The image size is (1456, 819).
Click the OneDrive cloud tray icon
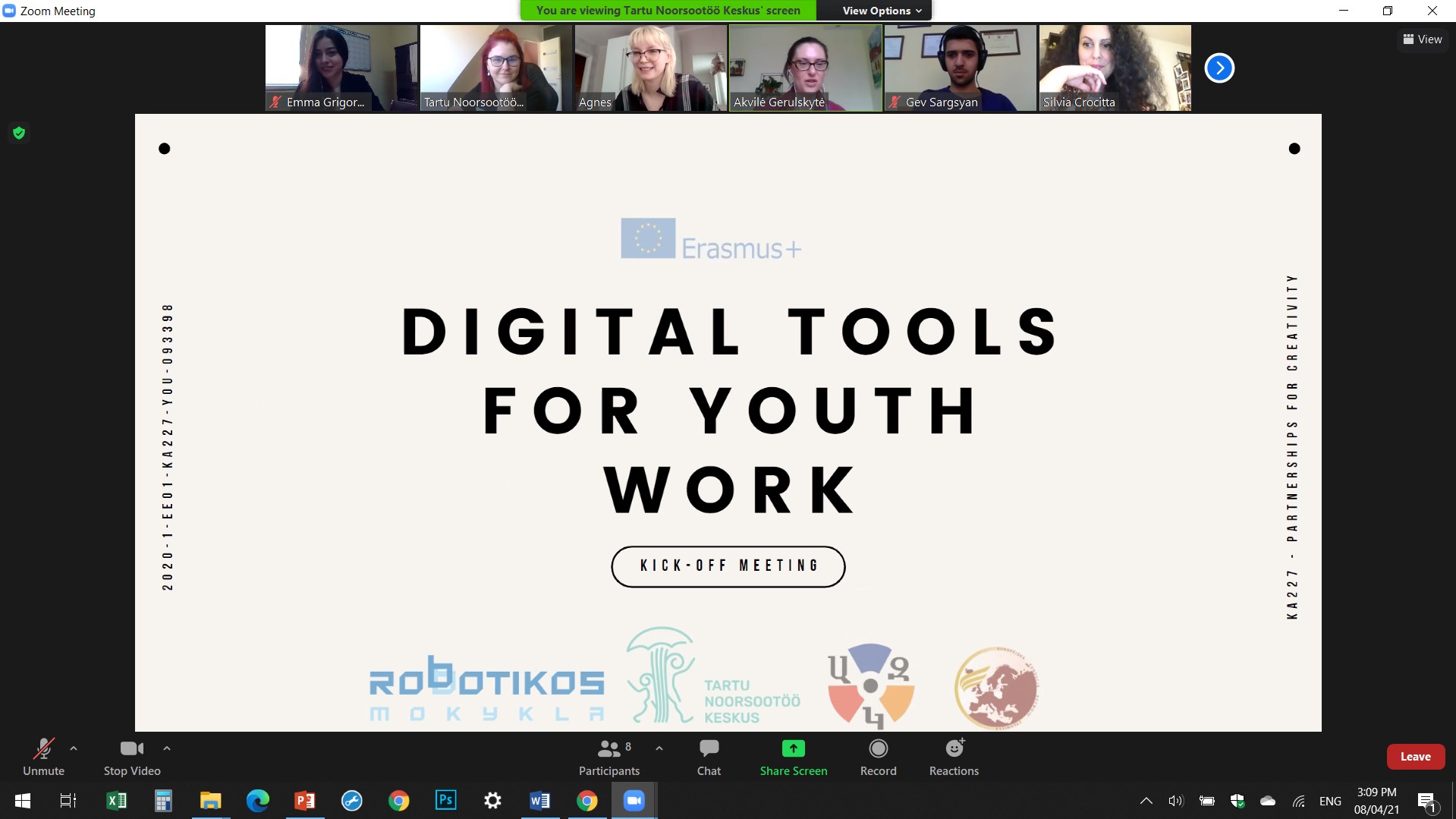tap(1268, 801)
